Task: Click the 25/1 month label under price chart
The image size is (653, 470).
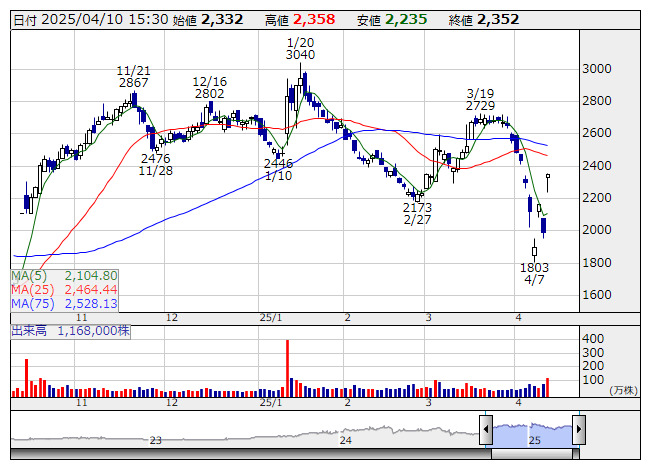Action: click(271, 318)
